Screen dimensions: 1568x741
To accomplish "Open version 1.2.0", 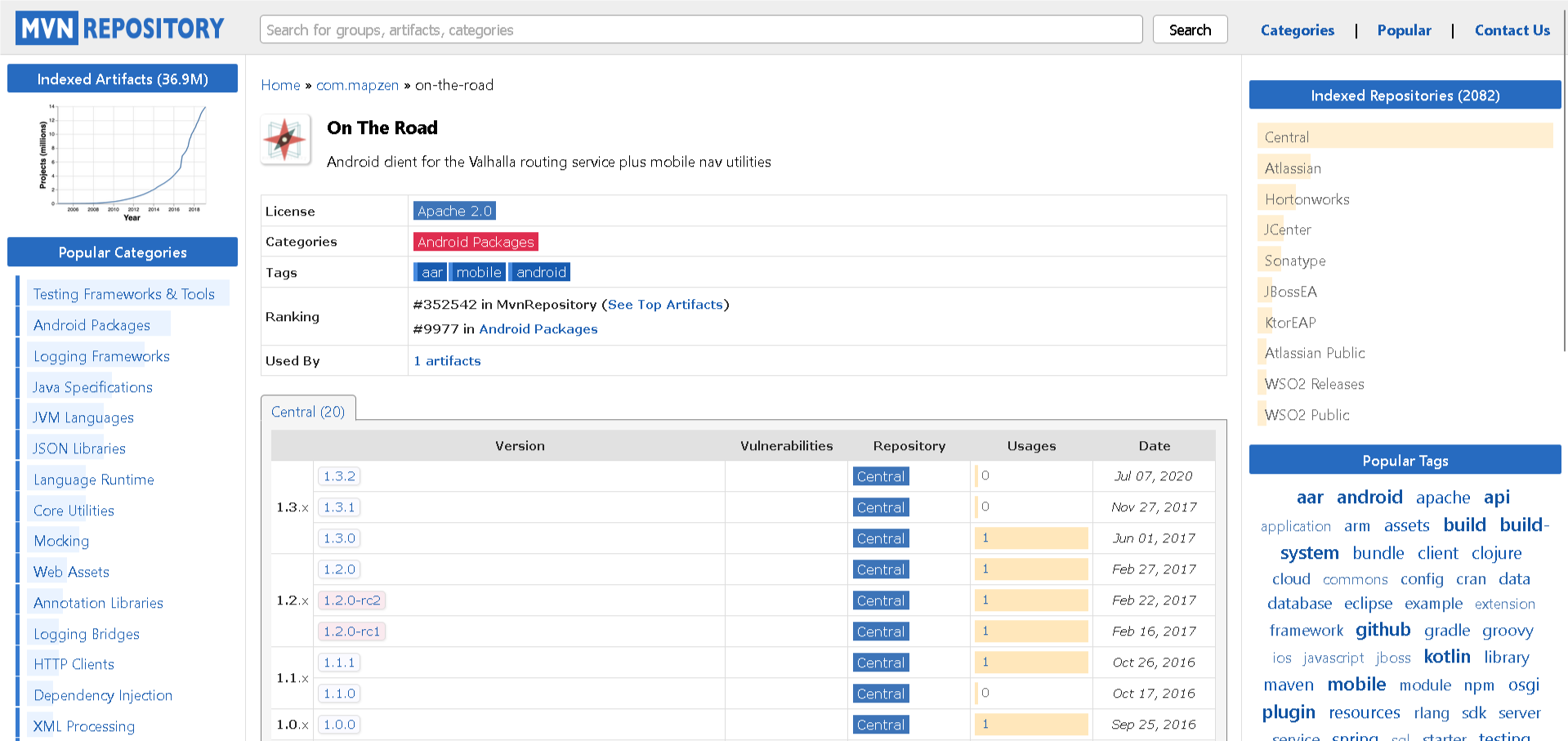I will (x=339, y=569).
